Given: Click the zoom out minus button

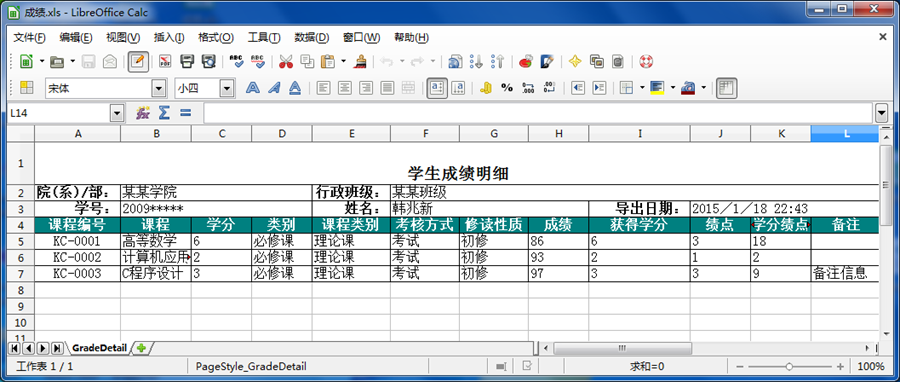Looking at the screenshot, I should (740, 367).
